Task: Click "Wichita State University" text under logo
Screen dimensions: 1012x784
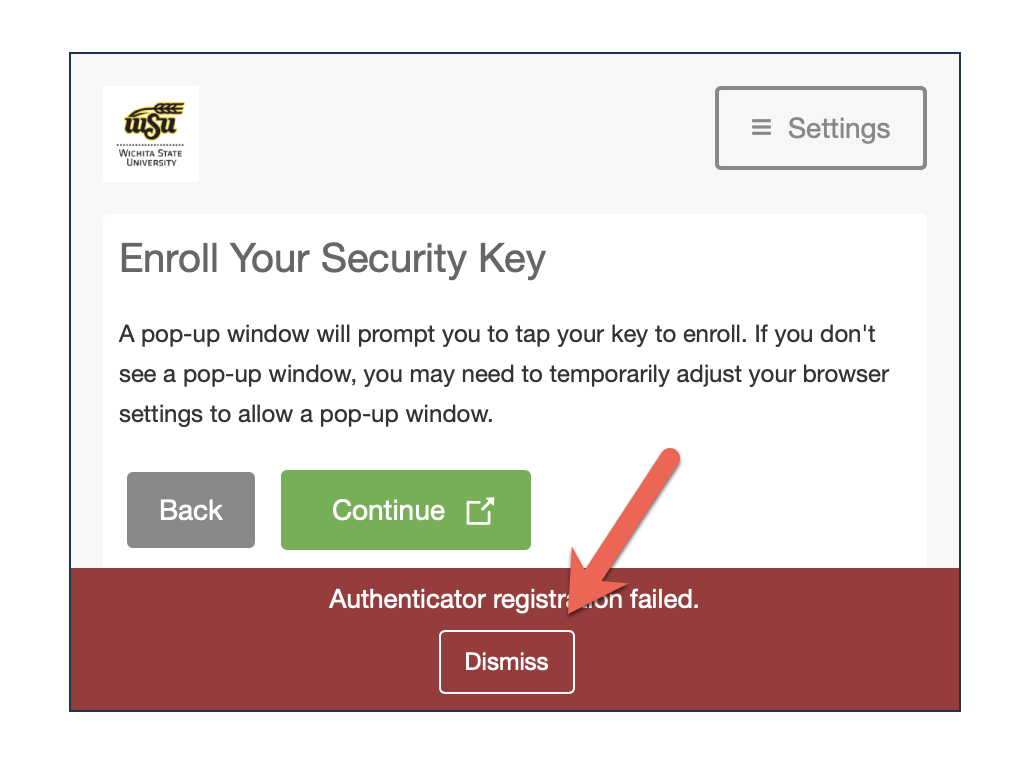Action: tap(151, 157)
